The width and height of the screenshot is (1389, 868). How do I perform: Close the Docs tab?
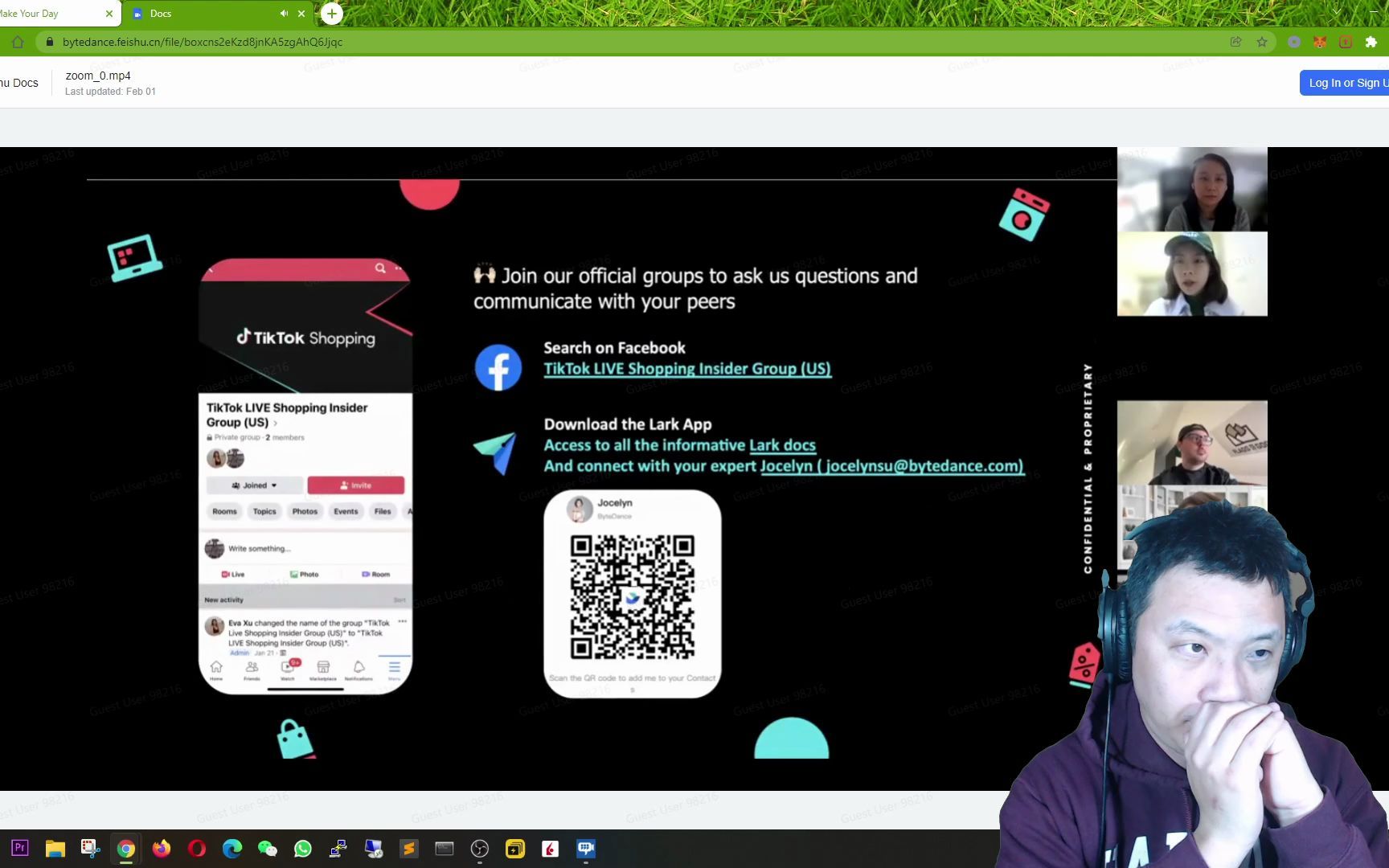coord(301,14)
